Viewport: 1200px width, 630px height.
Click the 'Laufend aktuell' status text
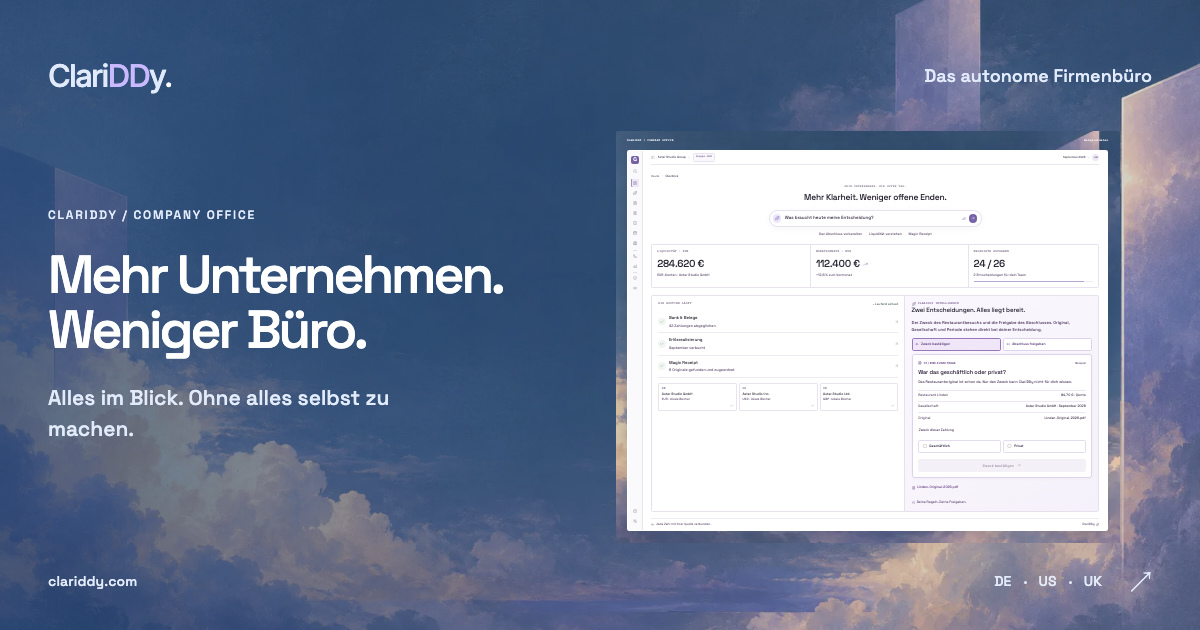click(886, 303)
